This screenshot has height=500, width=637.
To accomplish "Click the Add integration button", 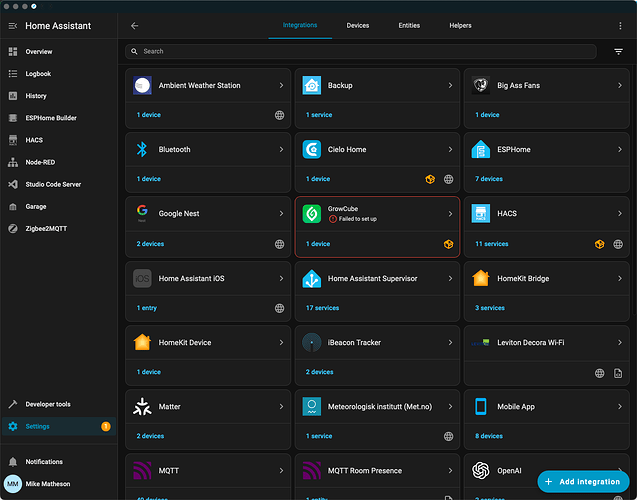I will click(x=583, y=481).
